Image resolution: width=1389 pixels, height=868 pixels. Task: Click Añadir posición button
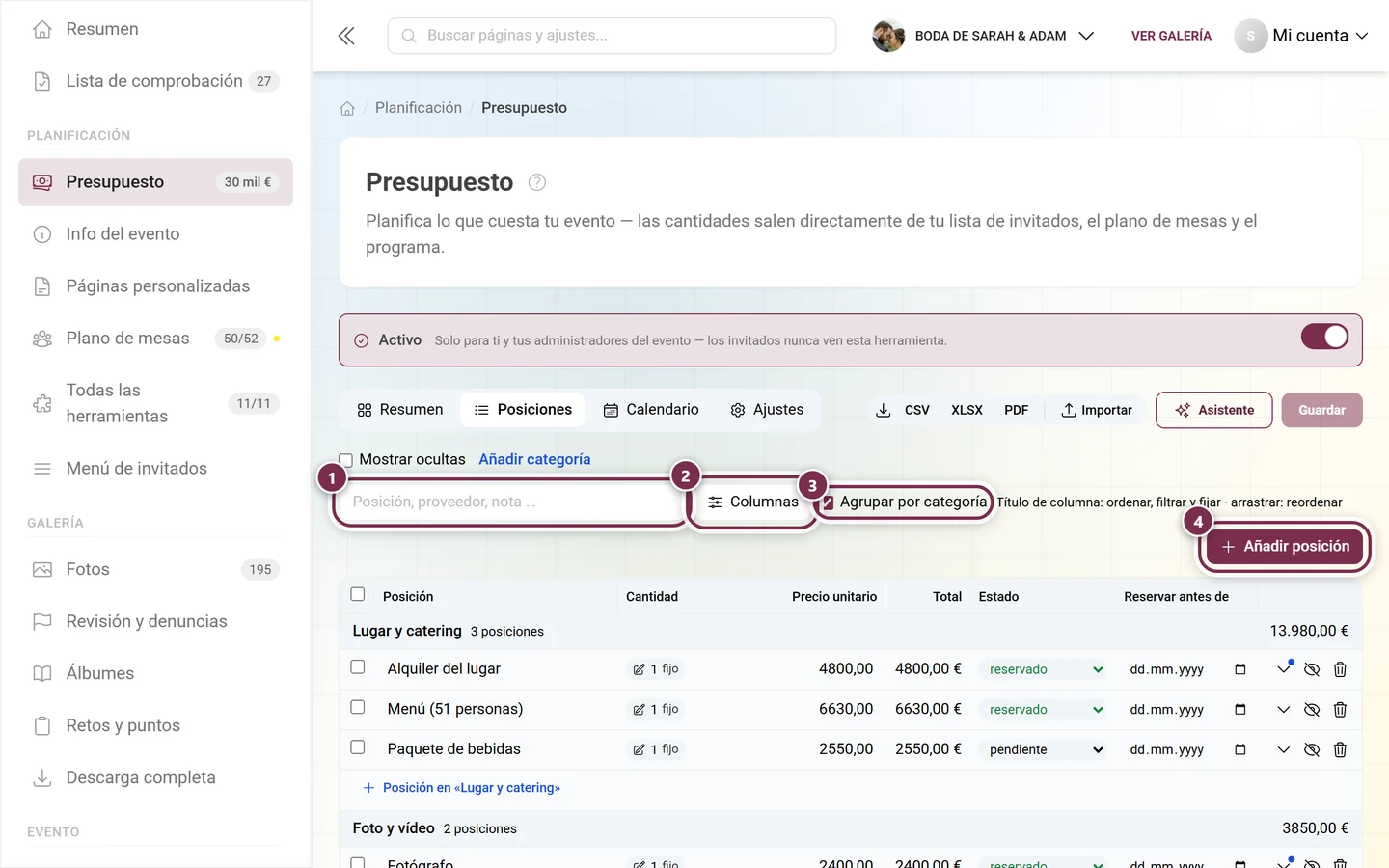(1286, 547)
